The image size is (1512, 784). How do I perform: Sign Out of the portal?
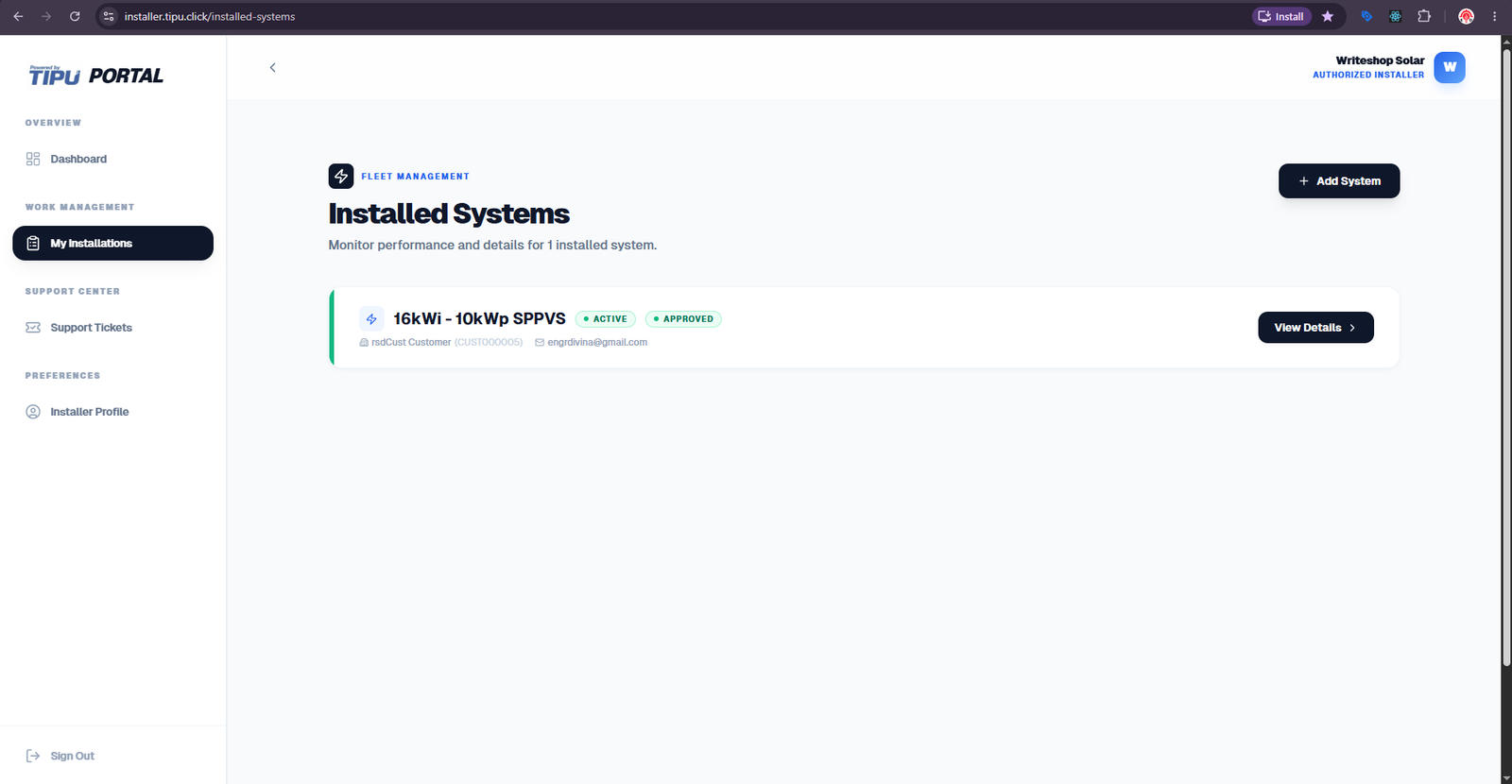(x=60, y=756)
